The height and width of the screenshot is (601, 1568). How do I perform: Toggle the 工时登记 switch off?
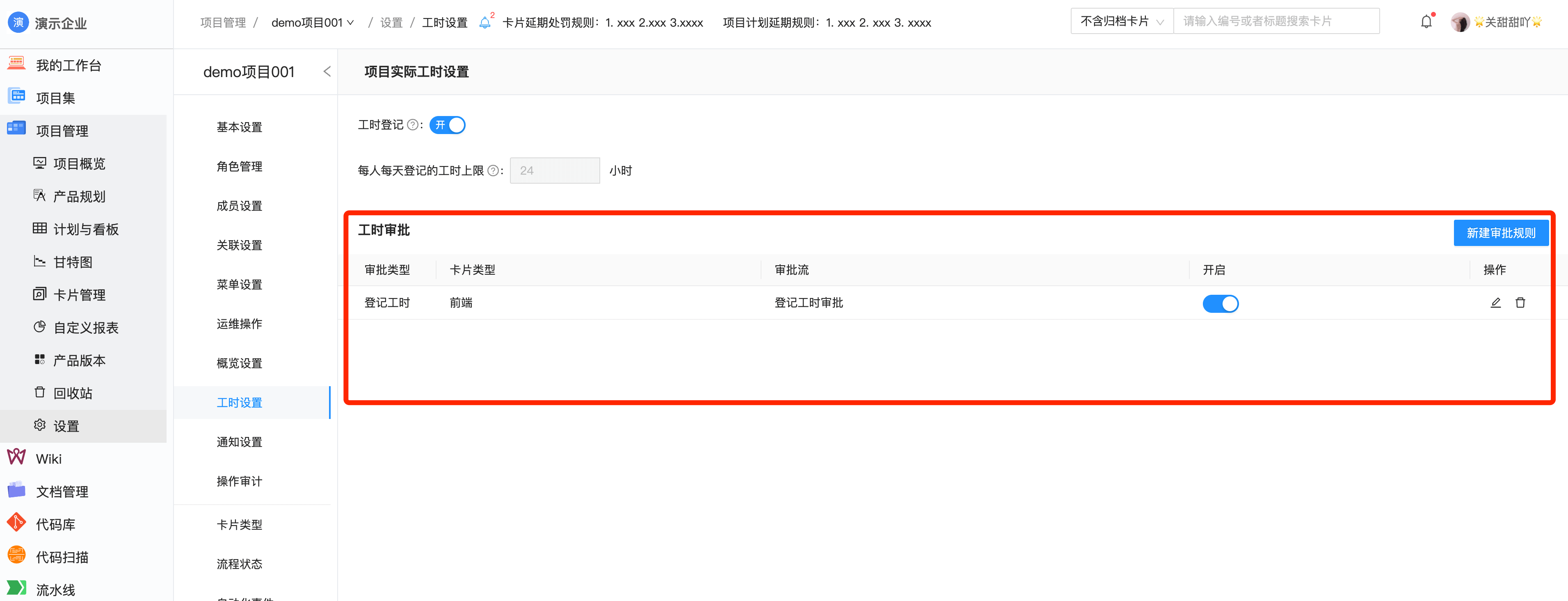[x=448, y=125]
